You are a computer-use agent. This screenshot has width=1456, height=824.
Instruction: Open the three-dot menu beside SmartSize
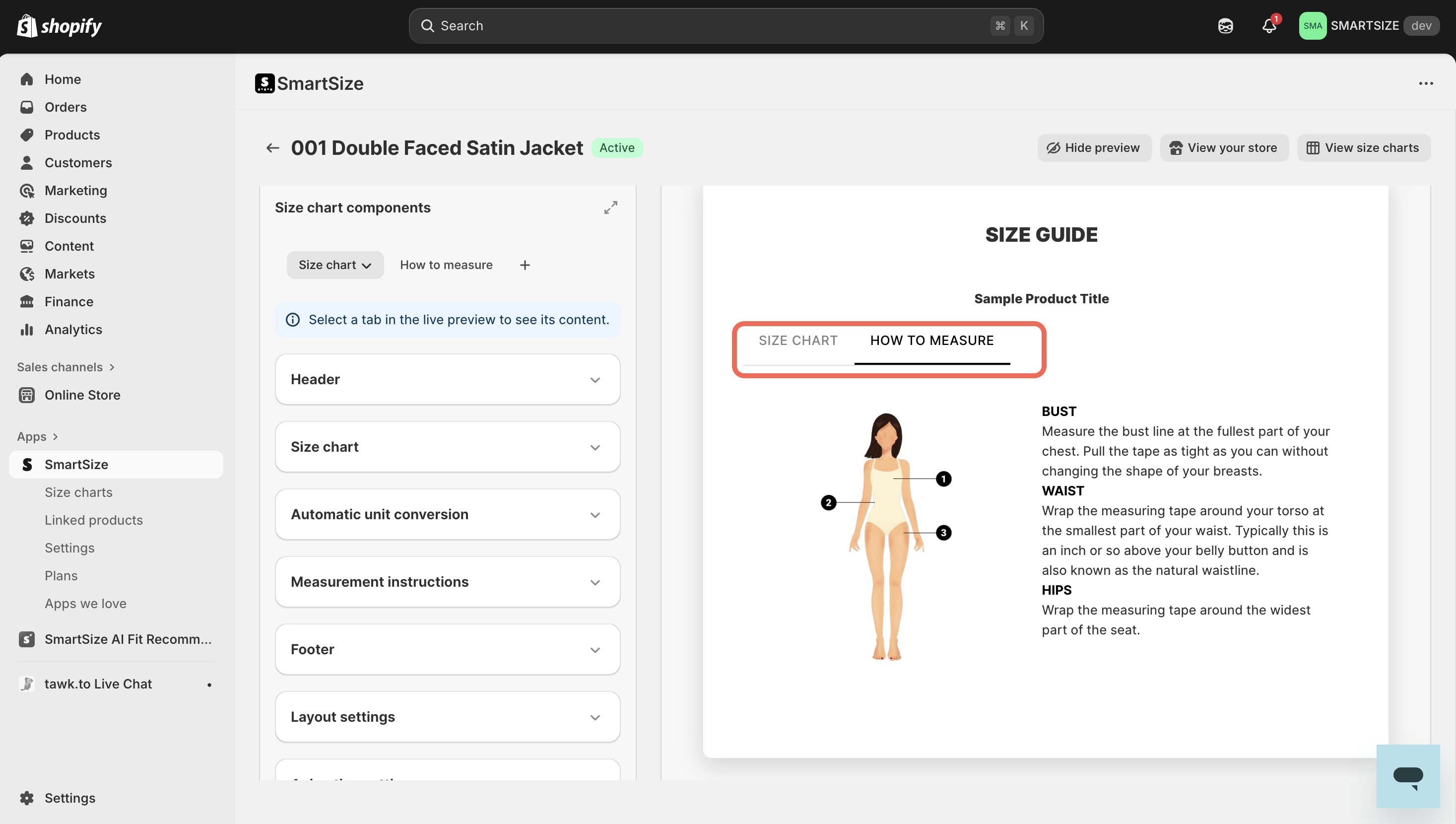(1425, 84)
